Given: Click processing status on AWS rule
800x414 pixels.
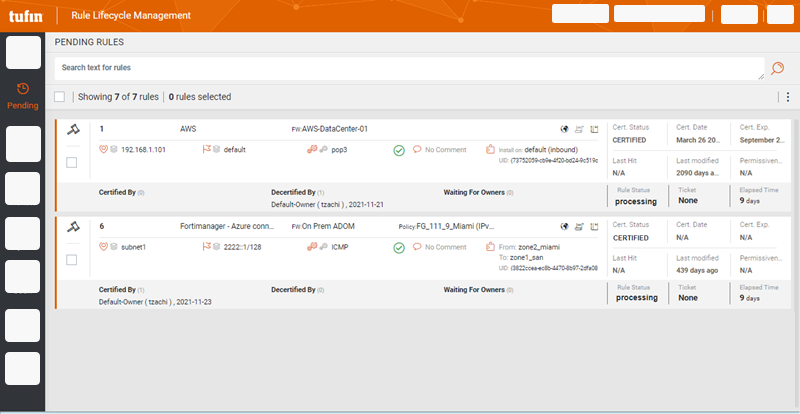Looking at the screenshot, I should (x=636, y=201).
